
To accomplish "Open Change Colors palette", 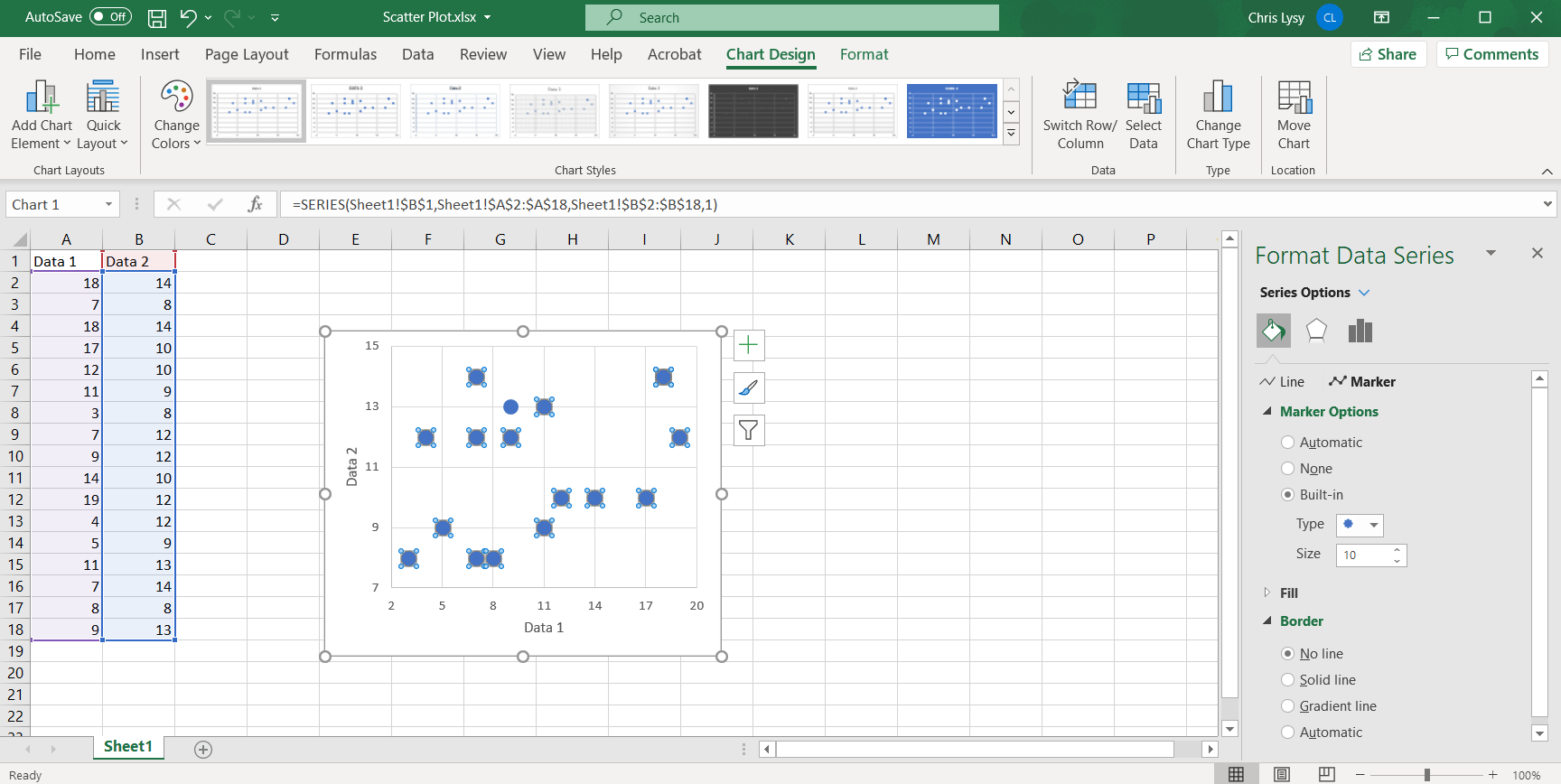I will 176,116.
